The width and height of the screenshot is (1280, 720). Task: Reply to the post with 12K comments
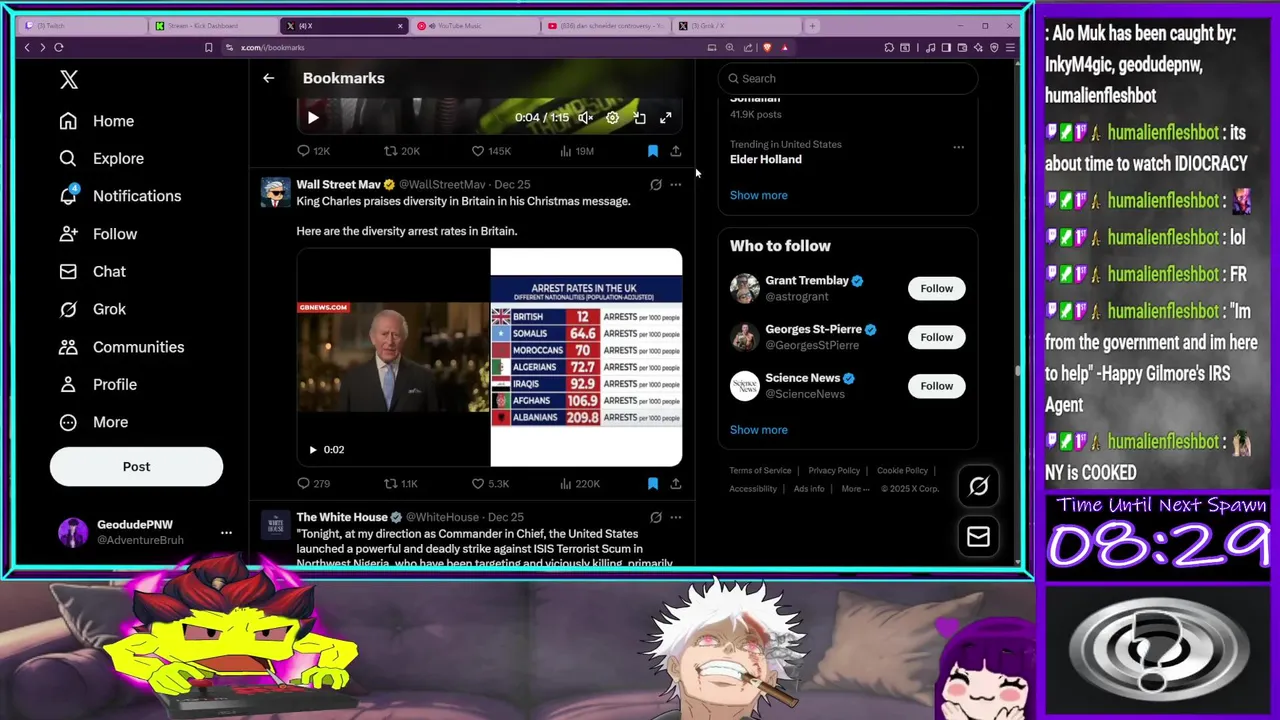click(x=313, y=151)
